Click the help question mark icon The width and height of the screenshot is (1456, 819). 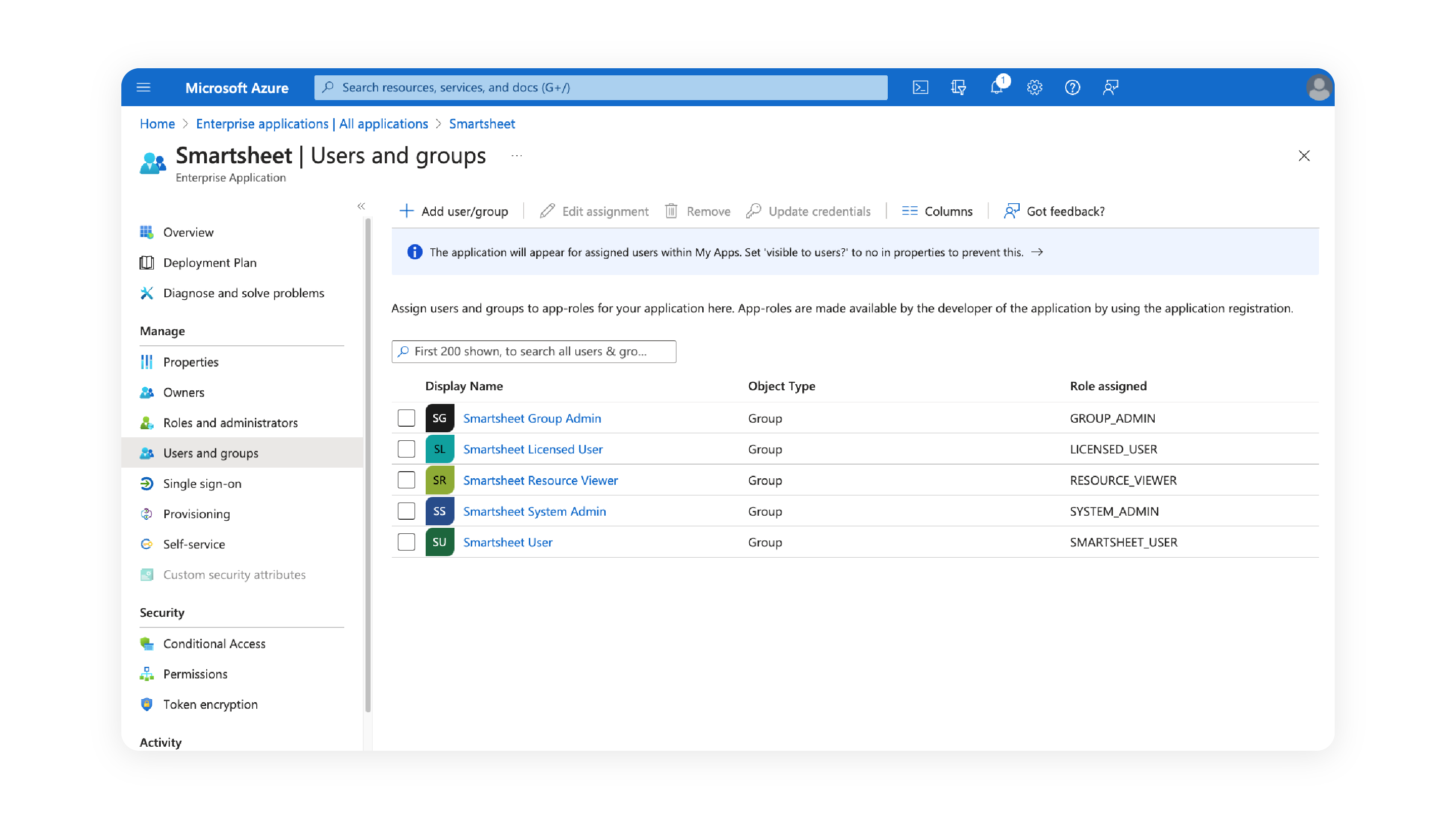point(1072,87)
